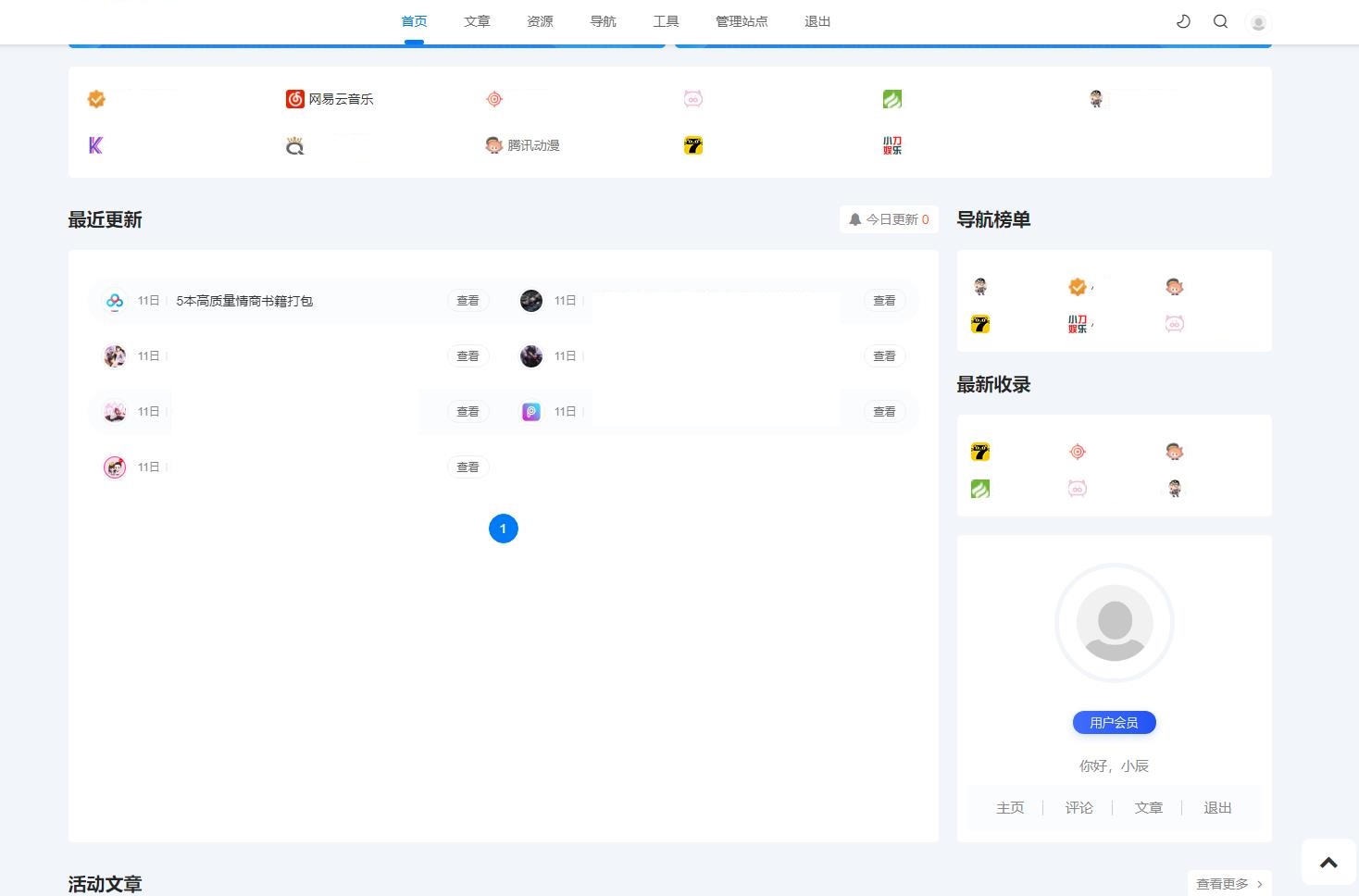Open the user avatar menu at top right
The image size is (1359, 896).
point(1258,21)
